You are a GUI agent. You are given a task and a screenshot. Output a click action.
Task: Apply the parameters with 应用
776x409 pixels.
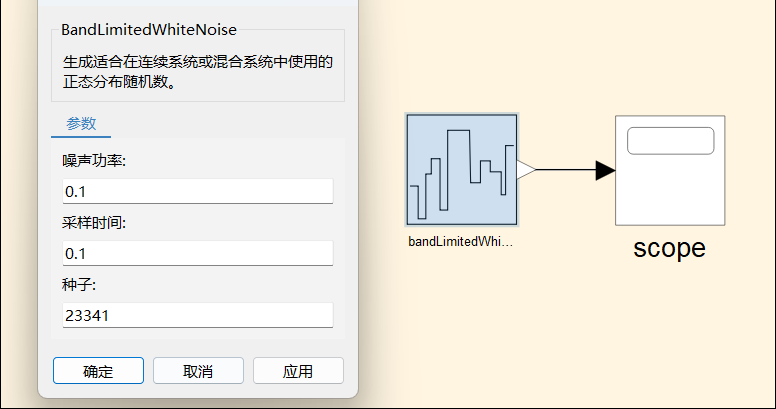[x=298, y=371]
